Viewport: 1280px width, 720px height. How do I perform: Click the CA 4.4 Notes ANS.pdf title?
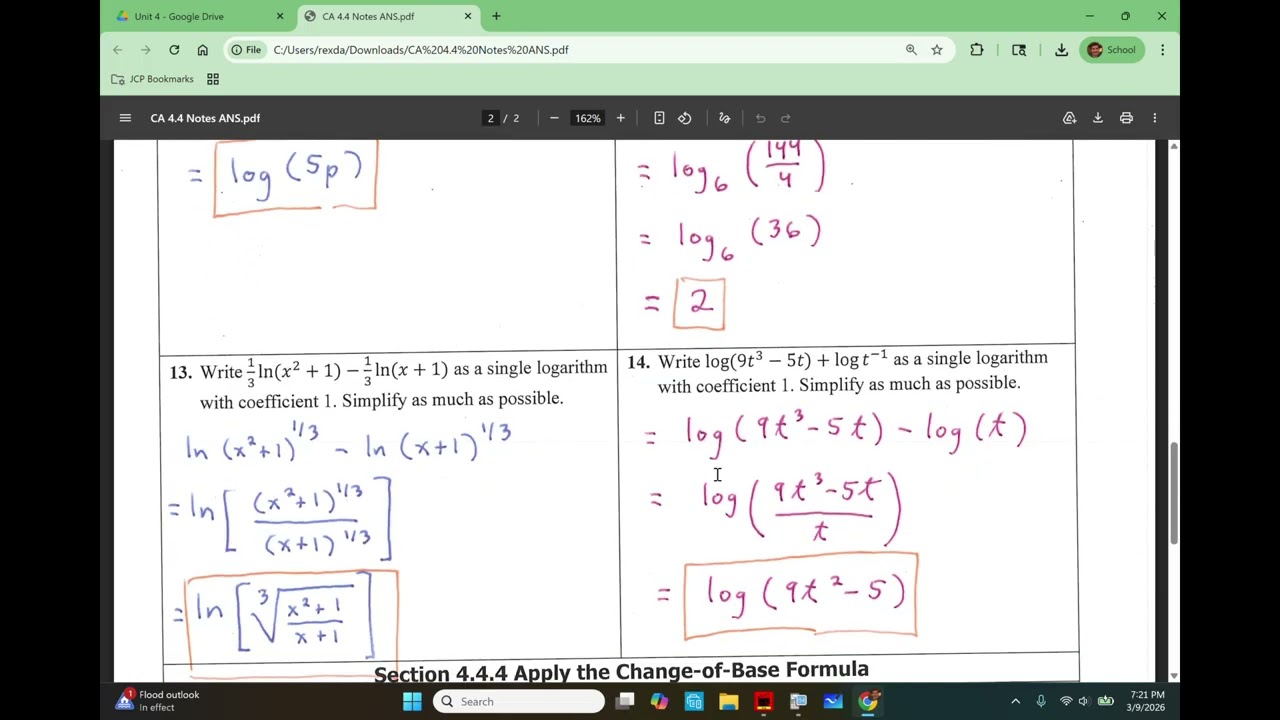pyautogui.click(x=205, y=118)
